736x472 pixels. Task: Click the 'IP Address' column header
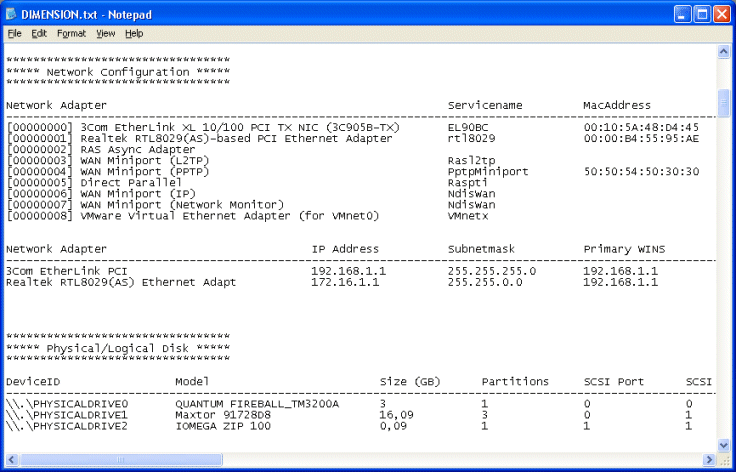pyautogui.click(x=345, y=249)
